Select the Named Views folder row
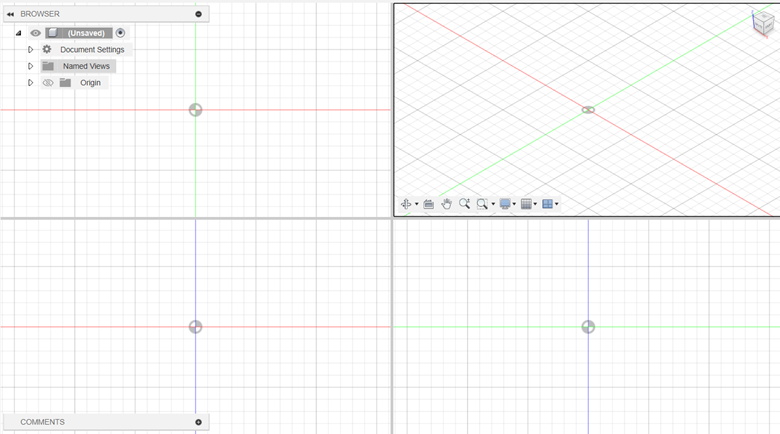 [79, 66]
